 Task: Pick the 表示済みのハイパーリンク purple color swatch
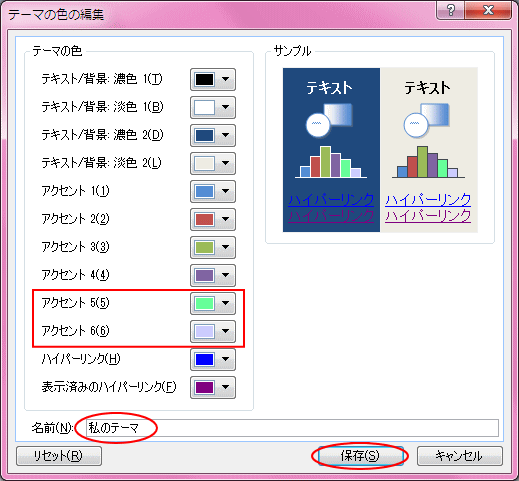pyautogui.click(x=204, y=387)
